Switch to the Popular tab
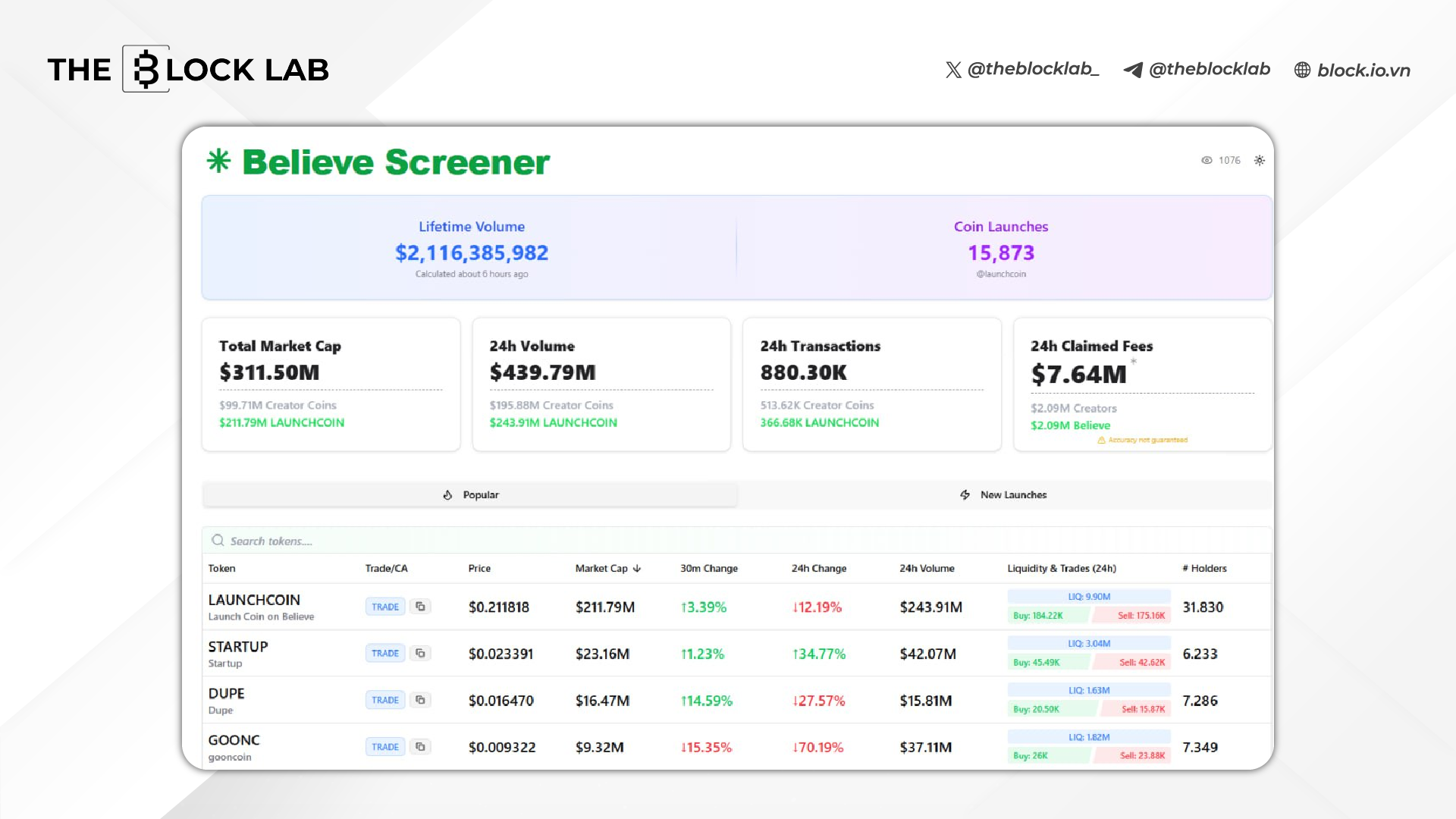The width and height of the screenshot is (1456, 819). (x=470, y=494)
